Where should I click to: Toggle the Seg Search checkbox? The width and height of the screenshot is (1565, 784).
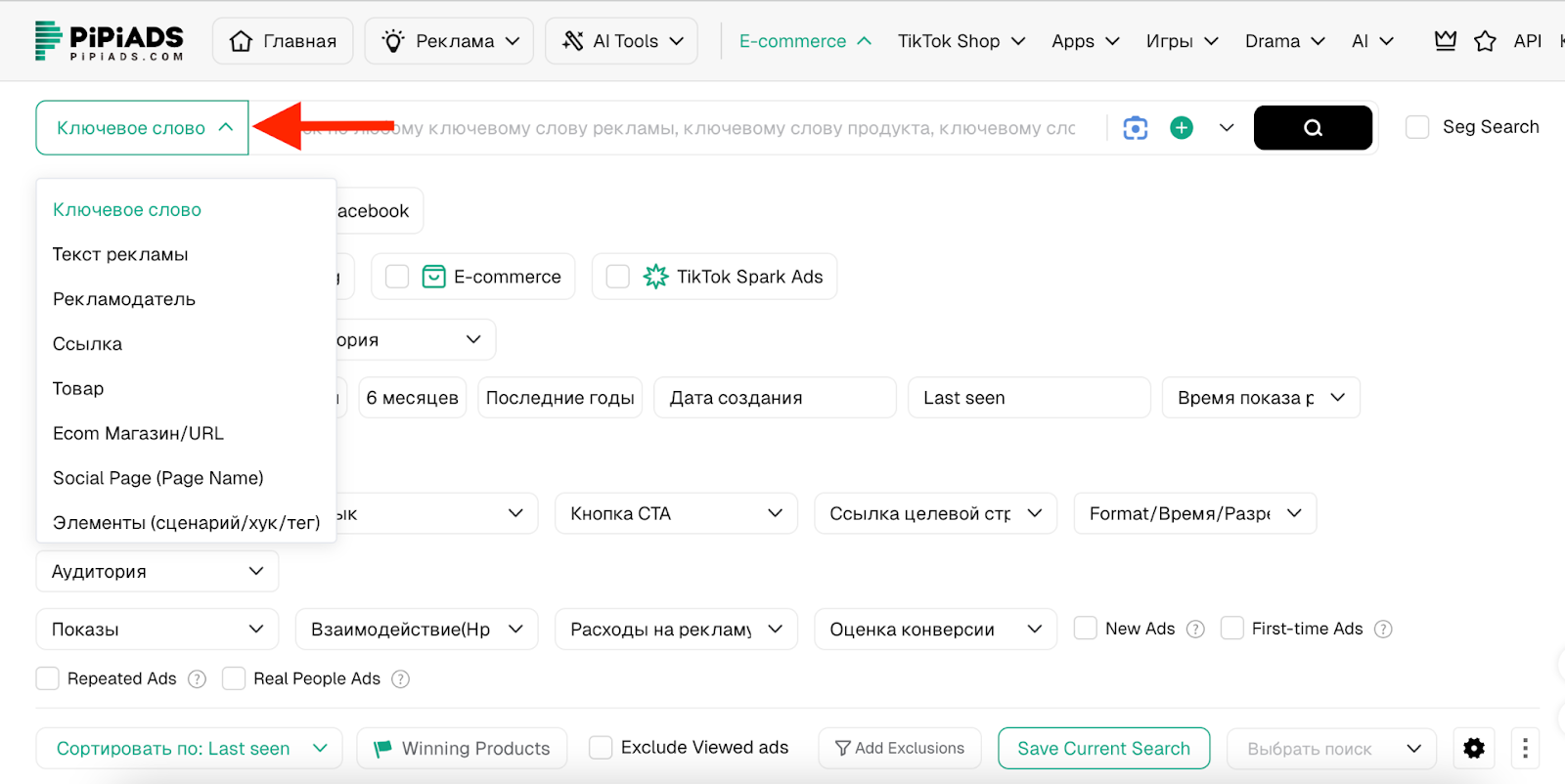click(x=1417, y=127)
